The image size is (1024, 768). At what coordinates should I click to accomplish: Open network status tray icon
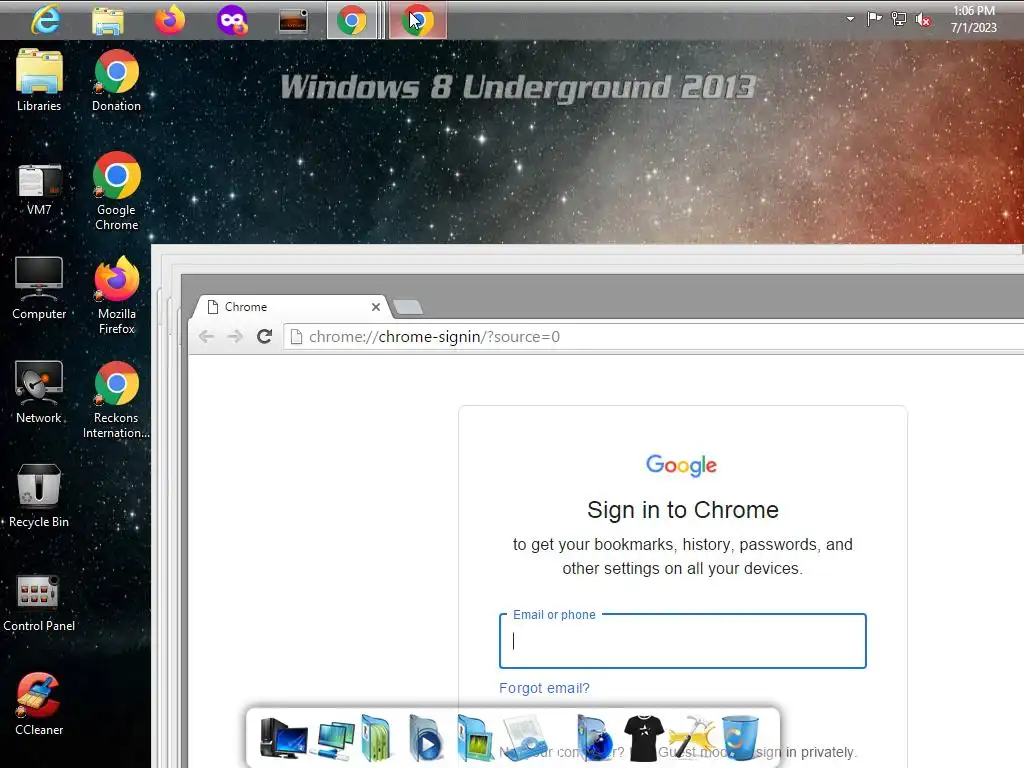tap(899, 19)
